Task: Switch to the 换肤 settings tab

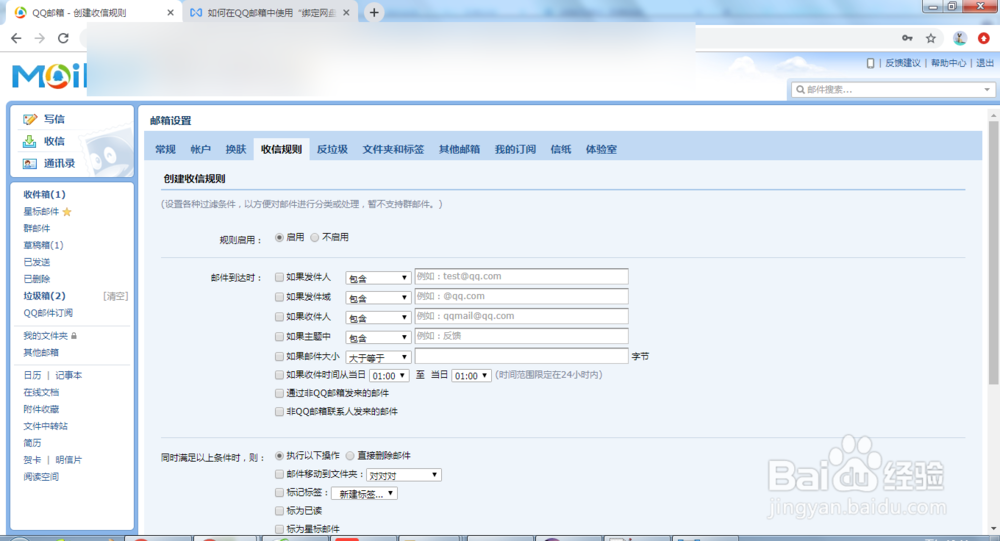Action: [x=235, y=149]
